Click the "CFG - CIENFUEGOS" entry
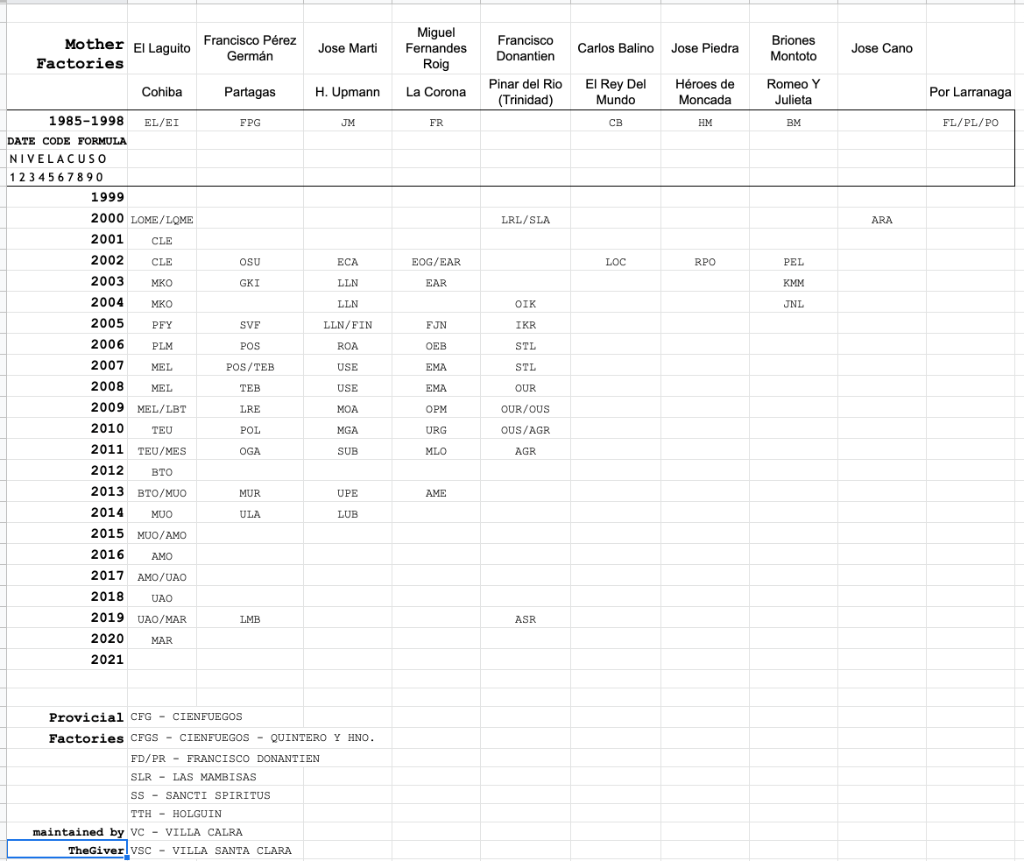Viewport: 1024px width, 861px height. point(186,717)
